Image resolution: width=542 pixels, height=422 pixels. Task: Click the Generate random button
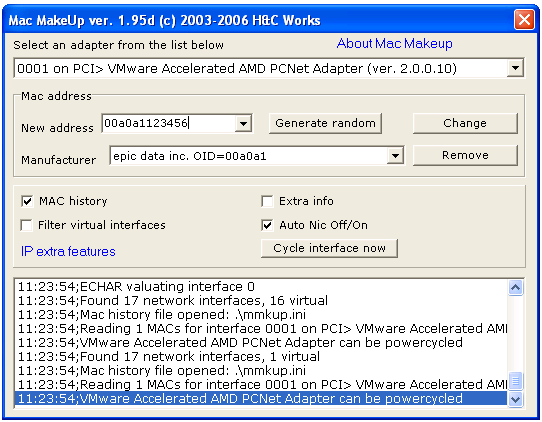[x=325, y=123]
